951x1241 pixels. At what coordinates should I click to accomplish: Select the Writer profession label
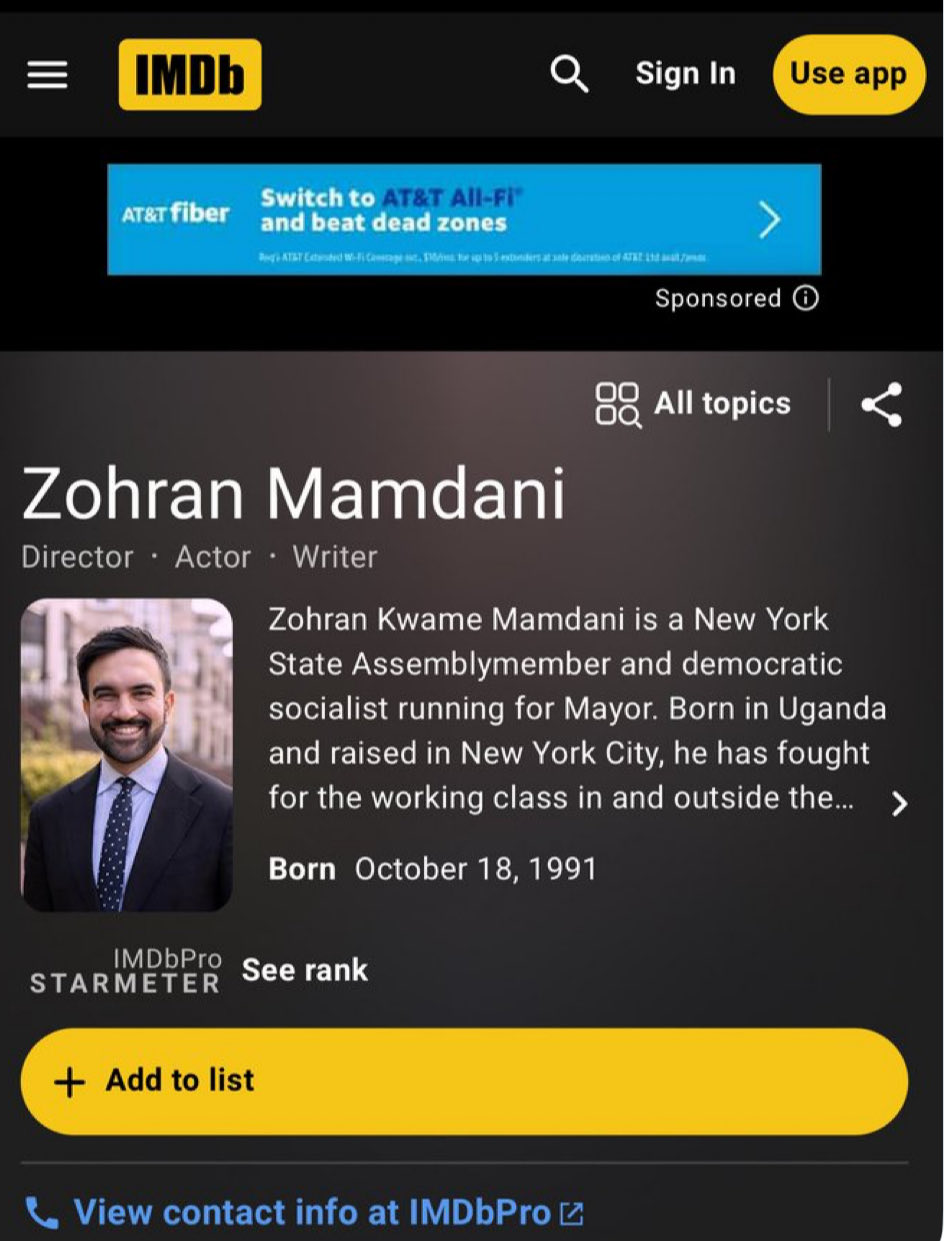point(335,557)
